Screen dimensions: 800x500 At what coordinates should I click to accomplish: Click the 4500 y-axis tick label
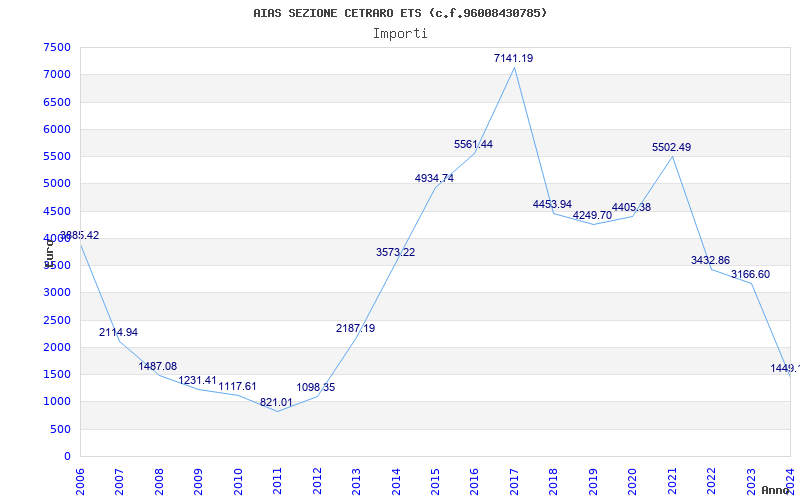click(57, 211)
